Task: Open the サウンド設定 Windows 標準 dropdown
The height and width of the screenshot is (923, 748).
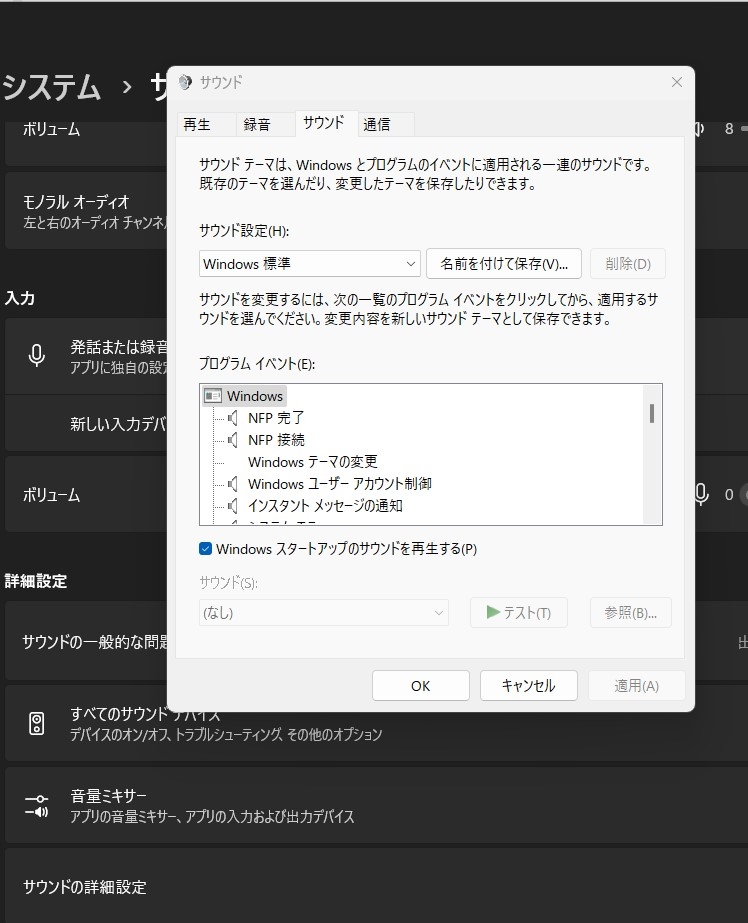Action: pyautogui.click(x=310, y=264)
